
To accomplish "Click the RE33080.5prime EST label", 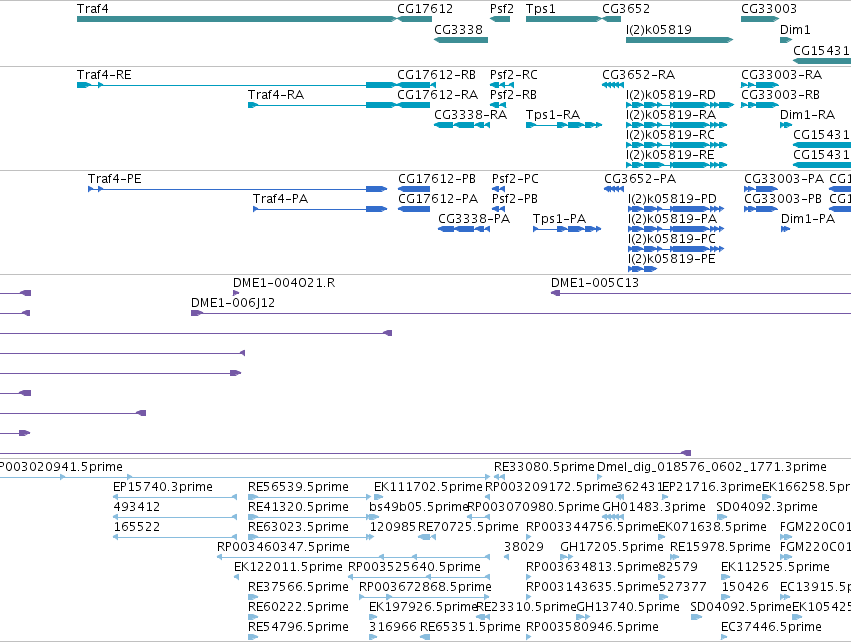I will pyautogui.click(x=544, y=467).
